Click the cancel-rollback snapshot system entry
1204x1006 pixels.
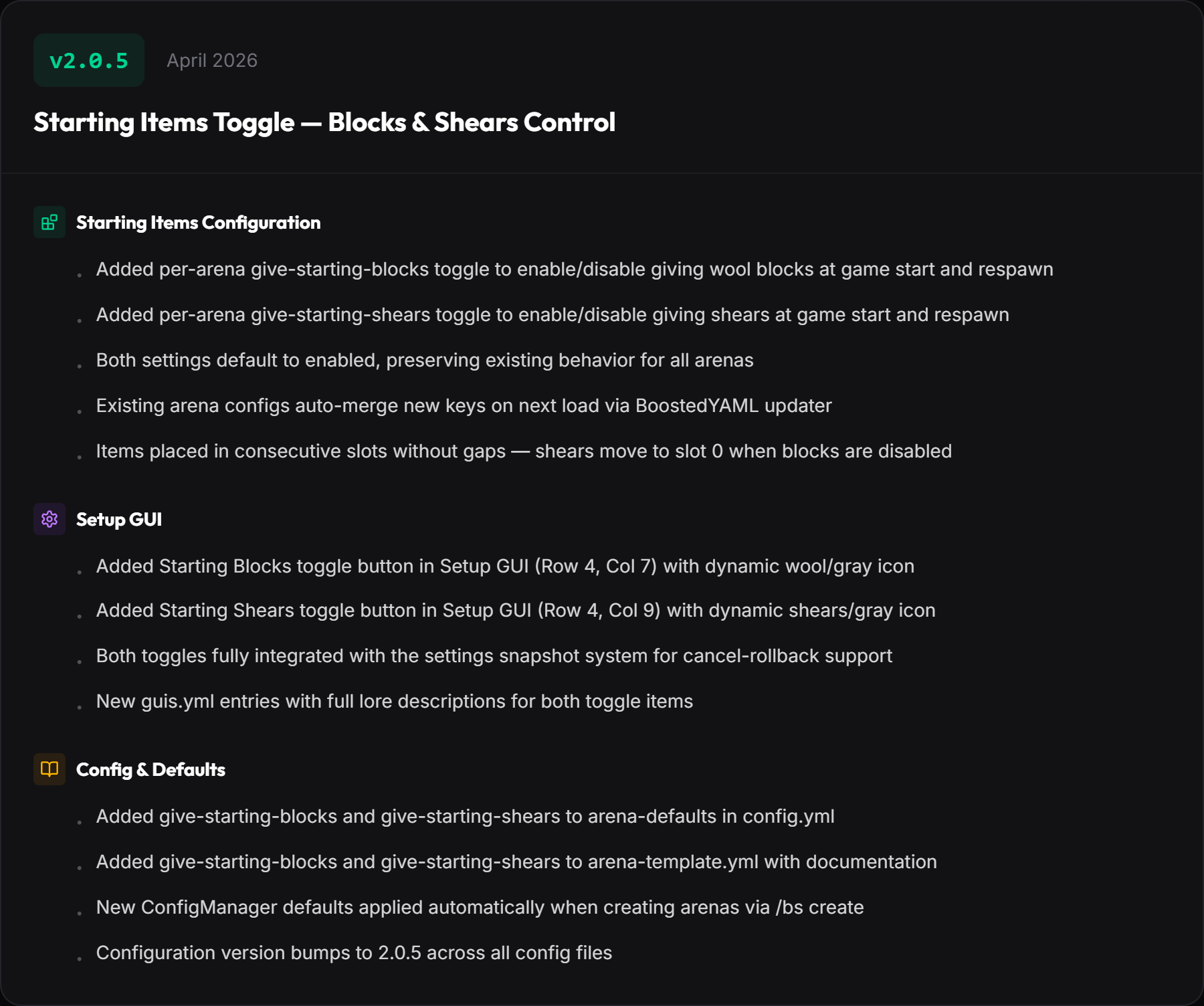tap(494, 656)
